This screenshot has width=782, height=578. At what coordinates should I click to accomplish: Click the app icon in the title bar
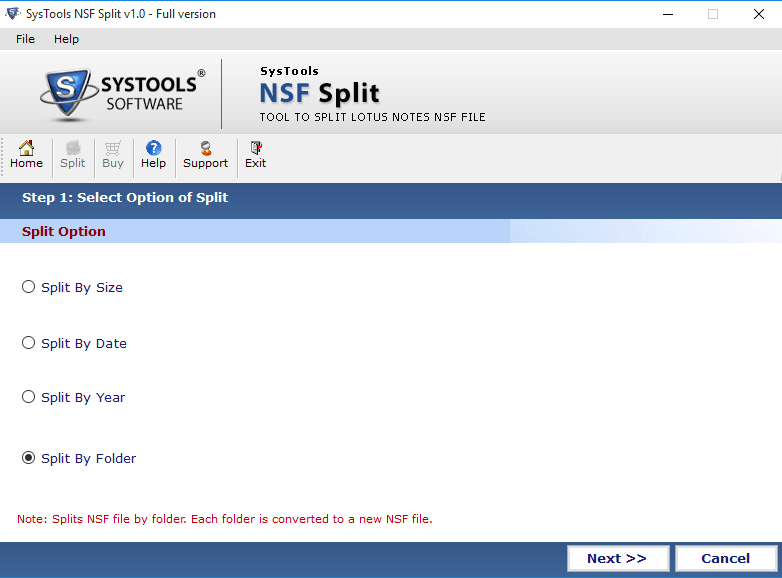coord(12,13)
